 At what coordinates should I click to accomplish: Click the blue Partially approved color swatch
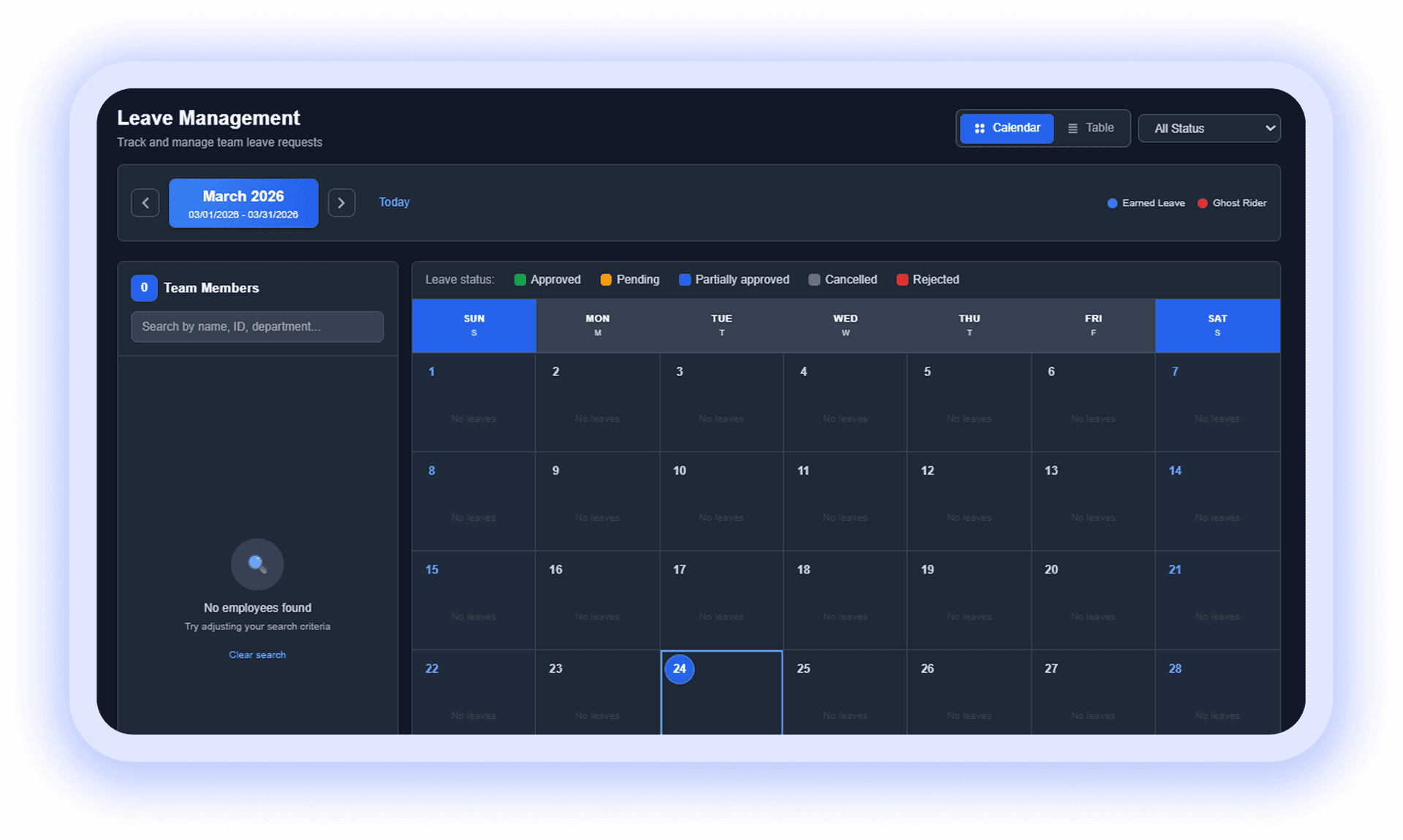point(684,280)
